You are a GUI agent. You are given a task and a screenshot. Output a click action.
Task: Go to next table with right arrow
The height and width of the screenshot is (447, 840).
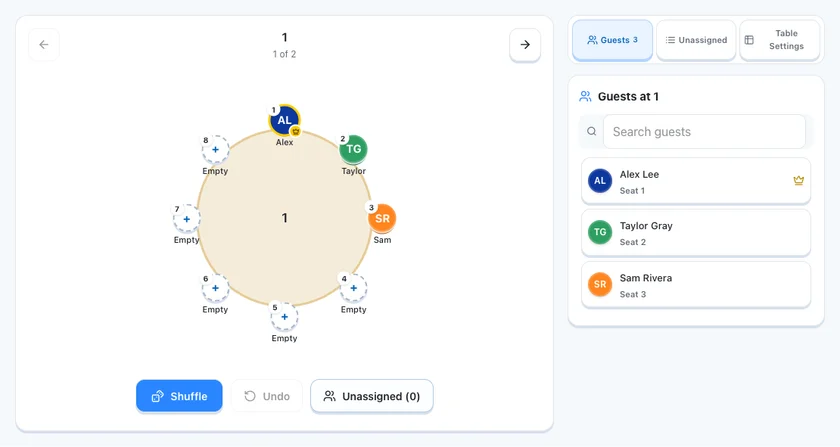click(x=525, y=44)
